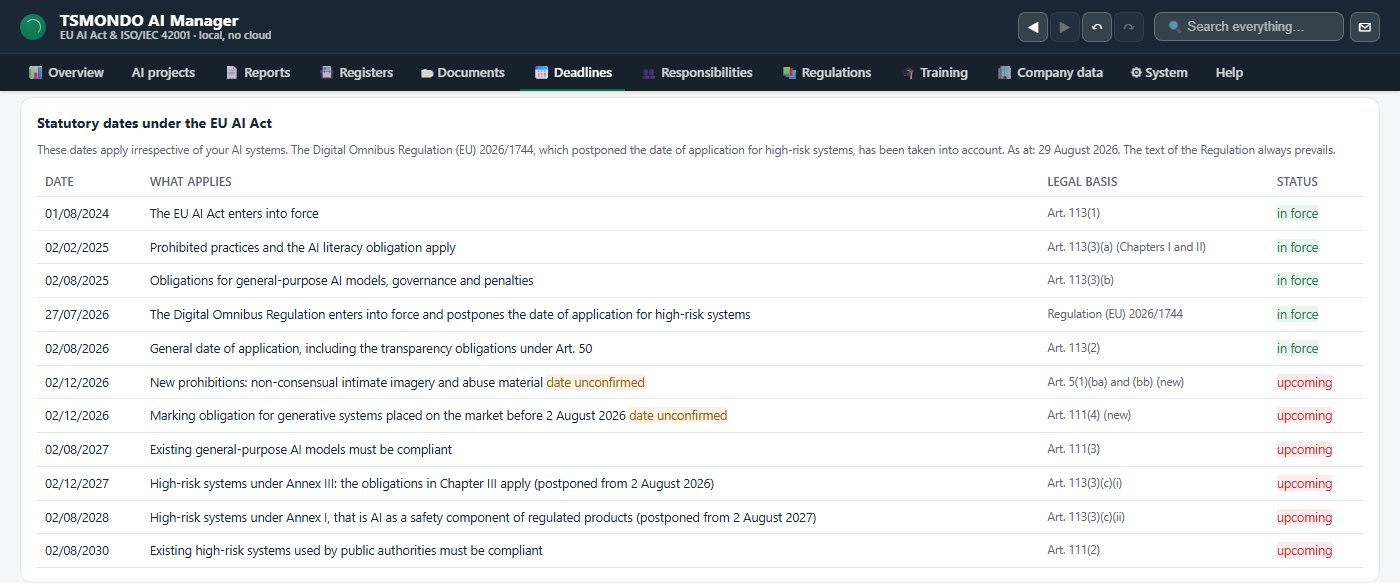Click 'Existing general-purpose AI models must be compliant'

(x=301, y=449)
